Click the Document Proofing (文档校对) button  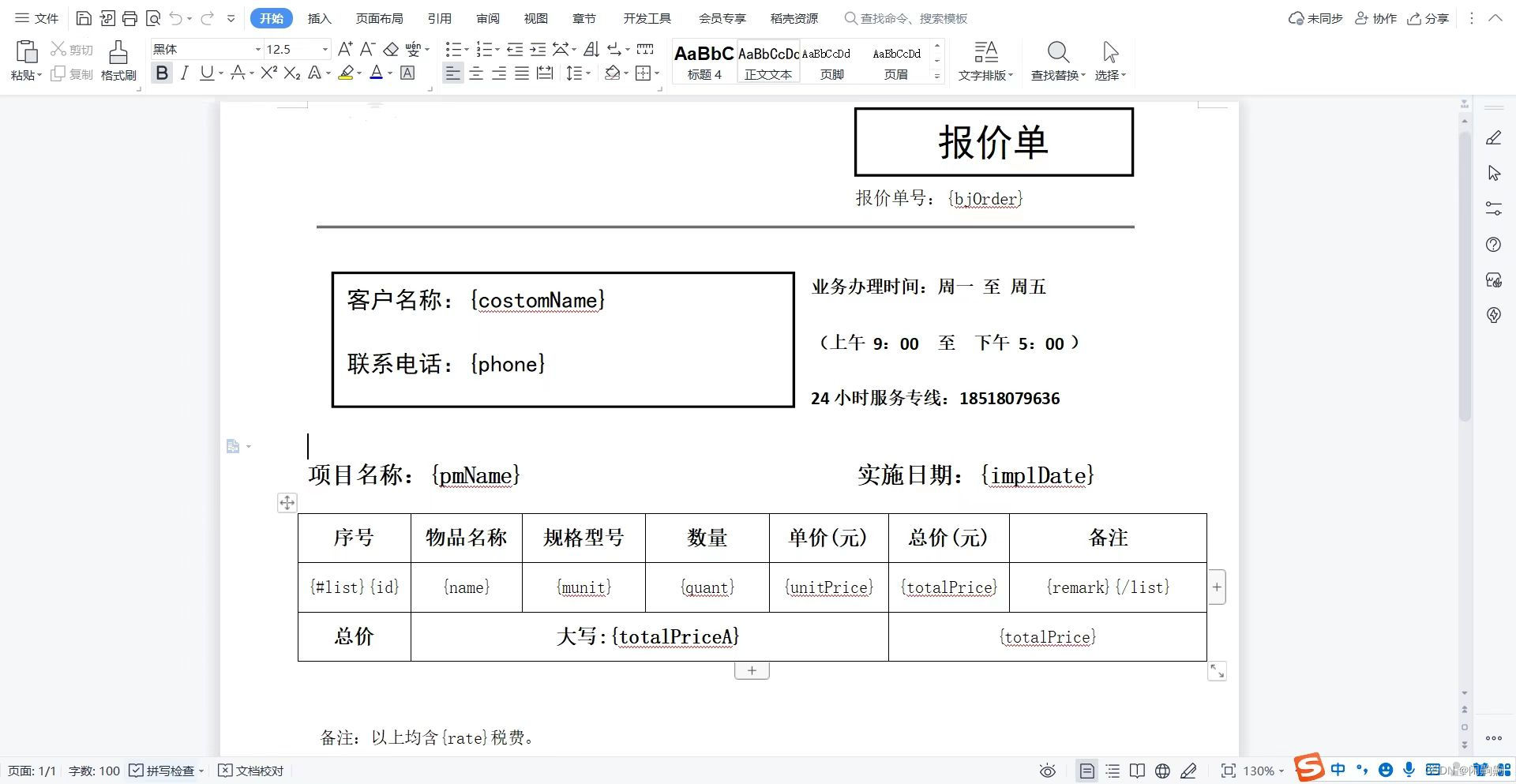click(250, 771)
